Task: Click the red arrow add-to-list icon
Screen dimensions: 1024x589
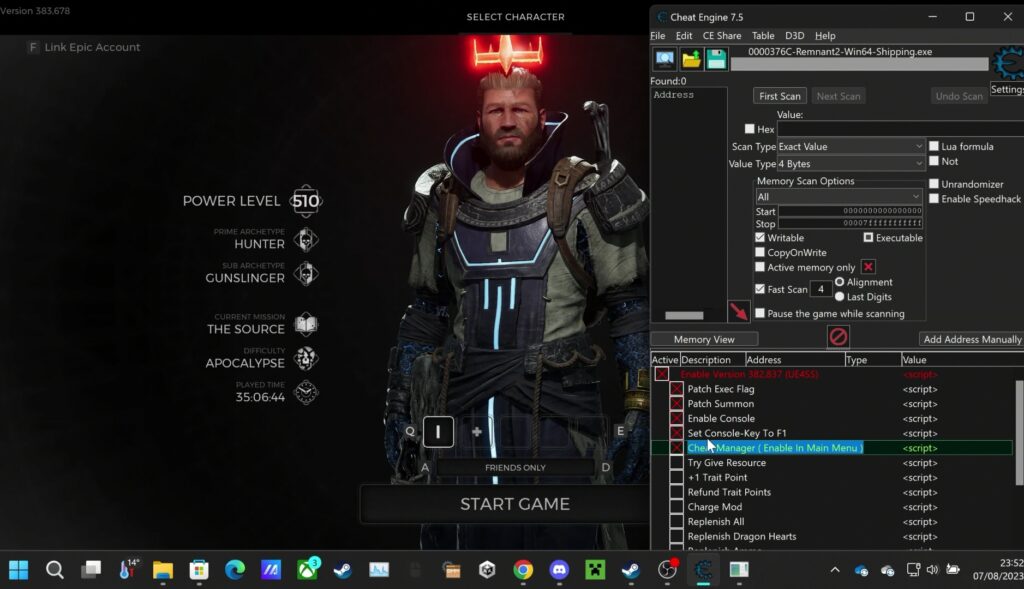Action: pyautogui.click(x=739, y=311)
